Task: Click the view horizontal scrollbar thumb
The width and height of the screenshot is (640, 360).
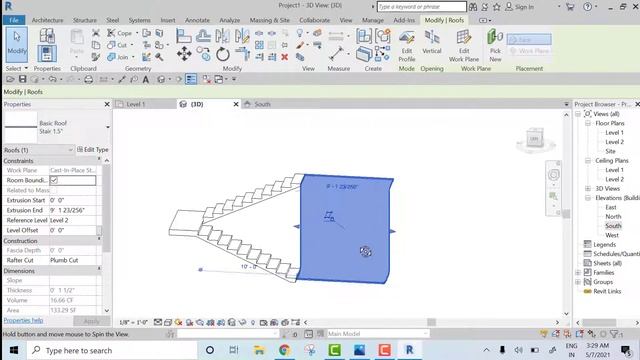Action: 431,322
